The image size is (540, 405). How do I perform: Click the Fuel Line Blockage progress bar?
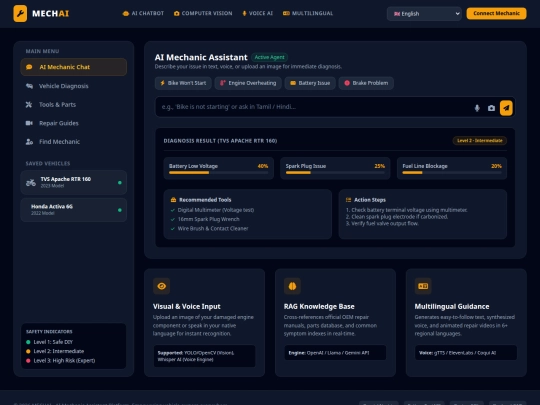[x=452, y=173]
